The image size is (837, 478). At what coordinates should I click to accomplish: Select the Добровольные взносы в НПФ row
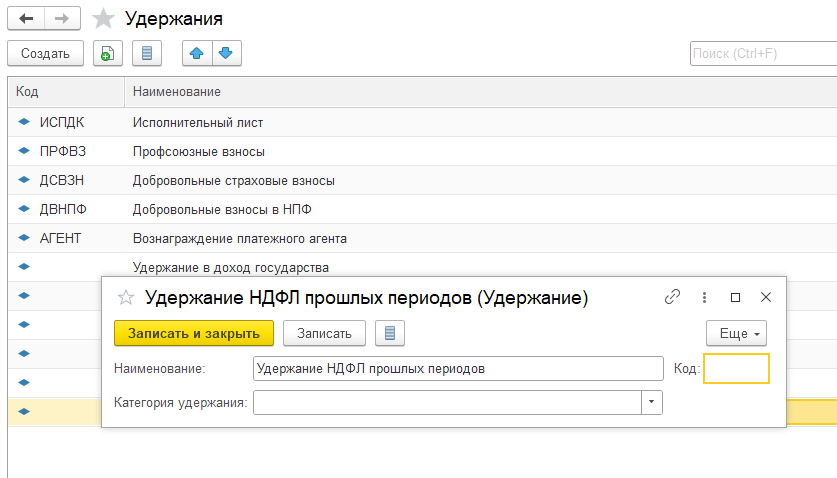422,209
